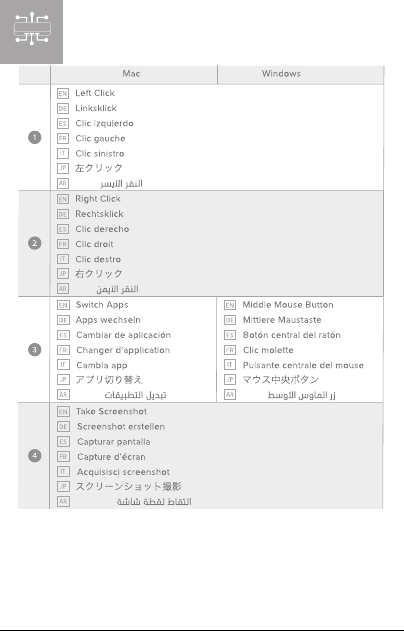
Task: Click the number 2 circle badge
Action: pyautogui.click(x=35, y=243)
